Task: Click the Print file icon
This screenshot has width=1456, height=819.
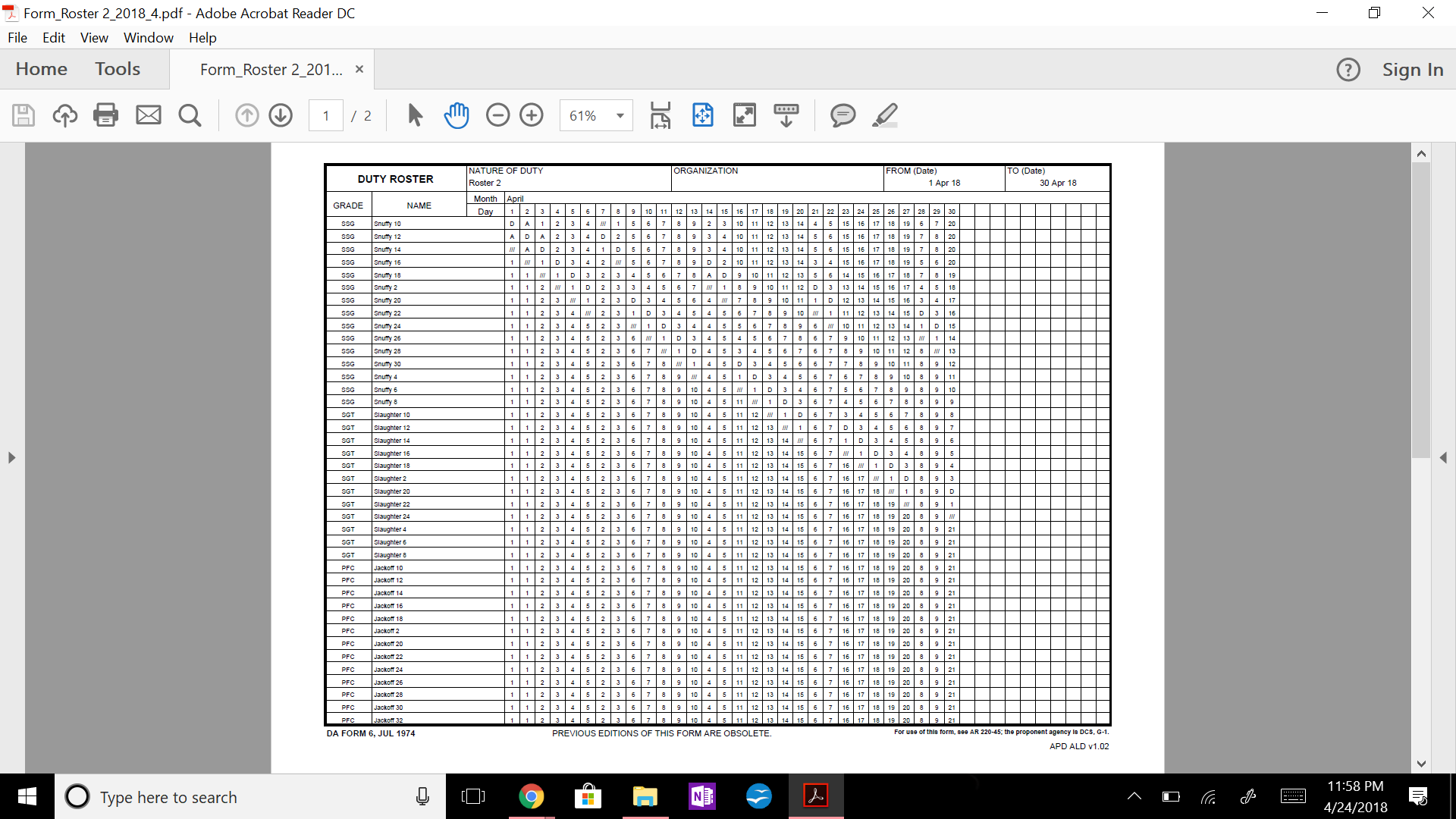Action: 105,115
